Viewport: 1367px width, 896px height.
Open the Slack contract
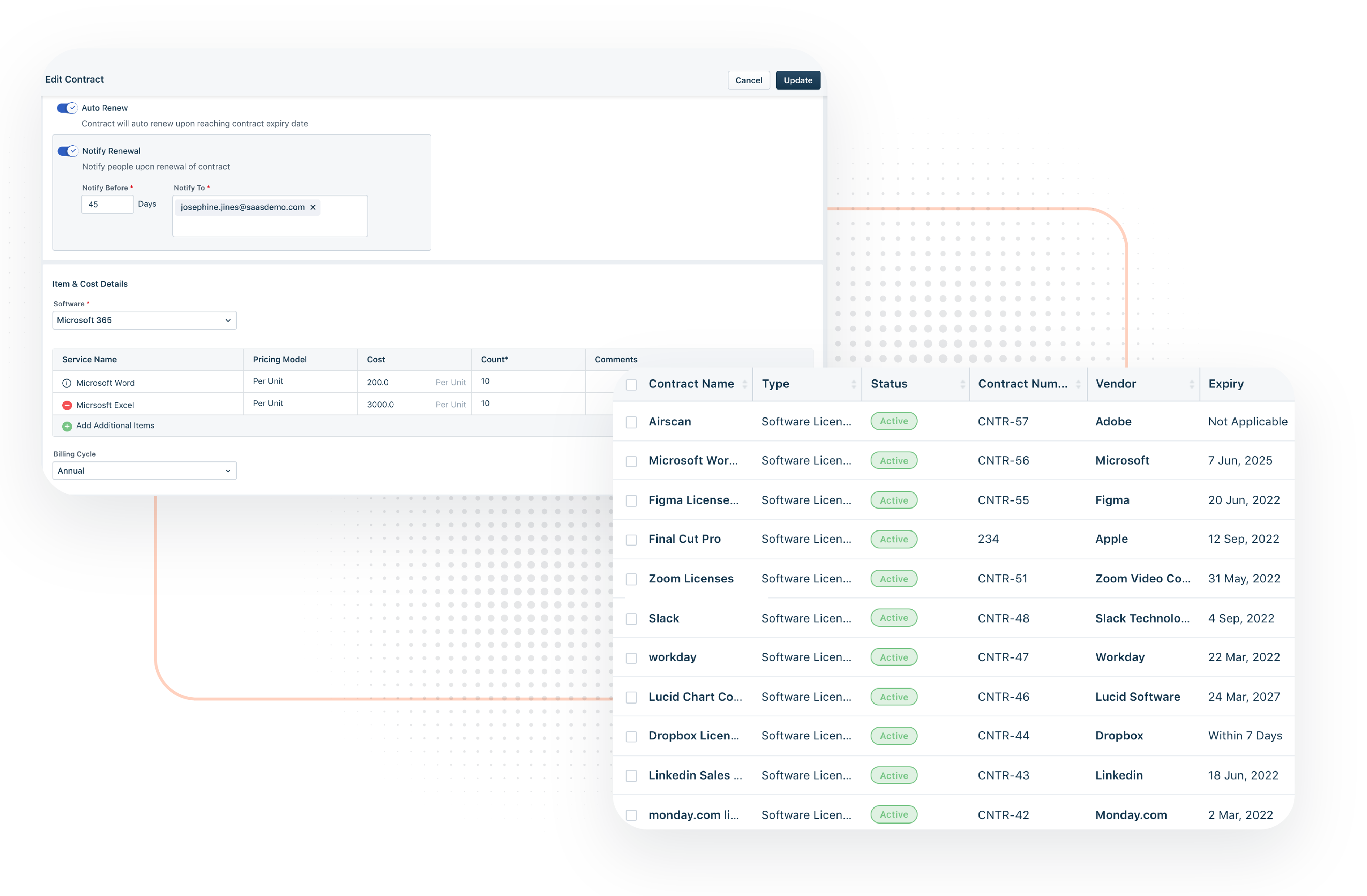click(x=663, y=618)
